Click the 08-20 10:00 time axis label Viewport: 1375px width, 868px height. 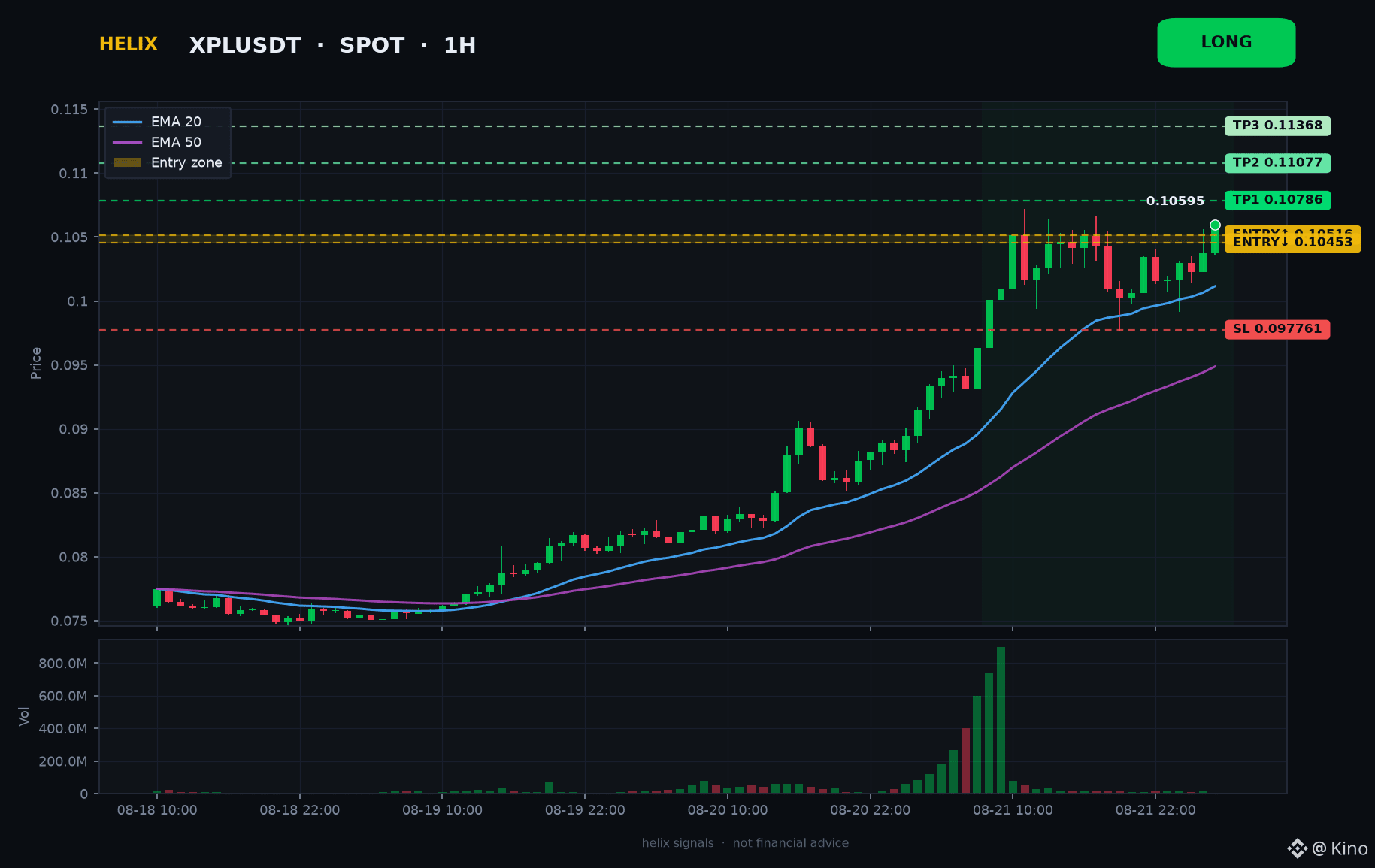(728, 810)
